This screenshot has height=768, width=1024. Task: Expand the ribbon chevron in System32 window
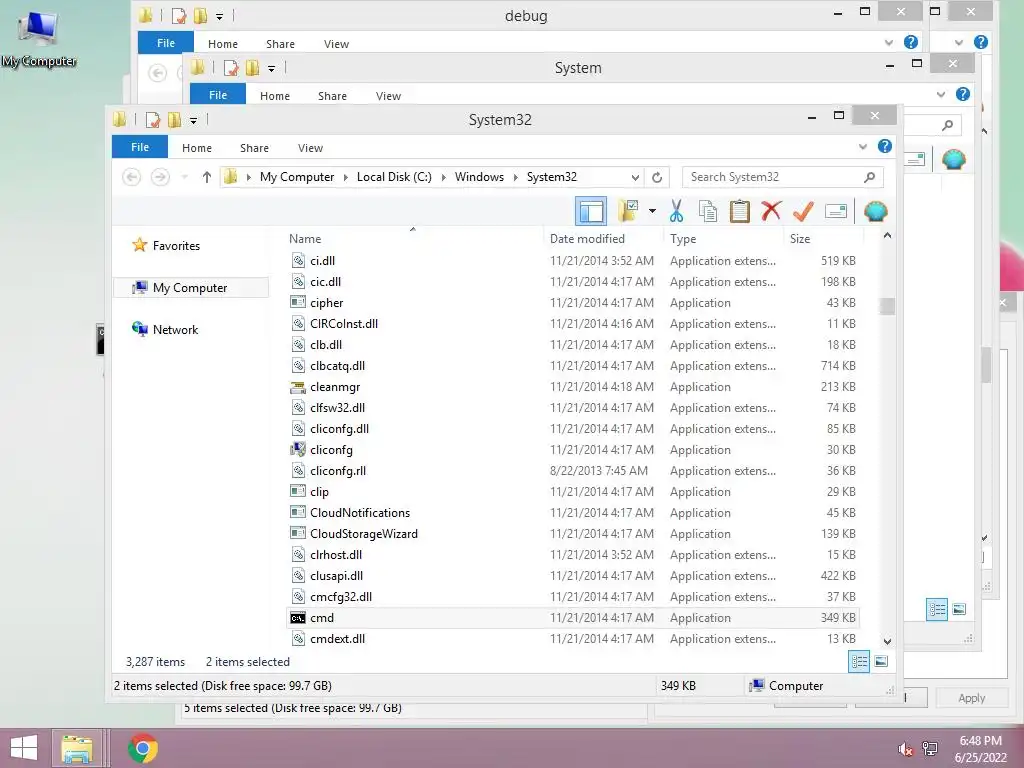pos(863,146)
